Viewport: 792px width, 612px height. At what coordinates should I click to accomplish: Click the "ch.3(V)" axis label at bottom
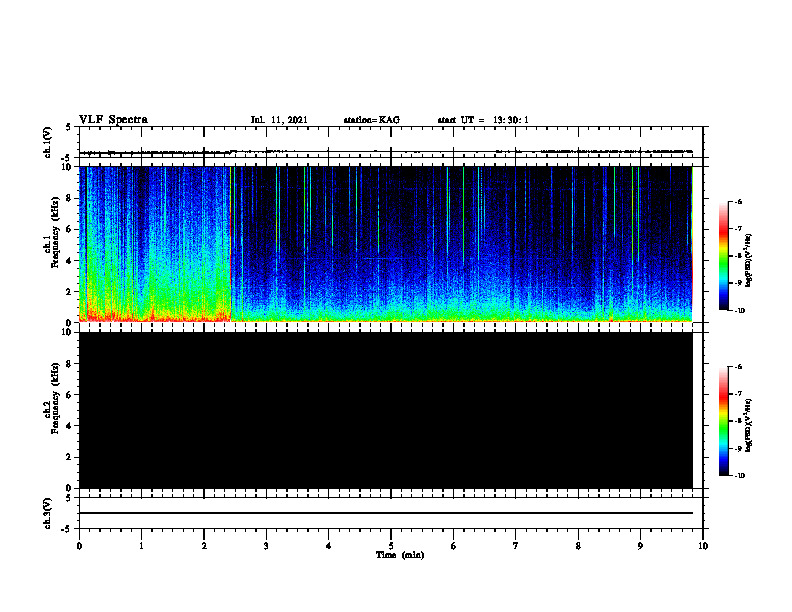(x=48, y=513)
